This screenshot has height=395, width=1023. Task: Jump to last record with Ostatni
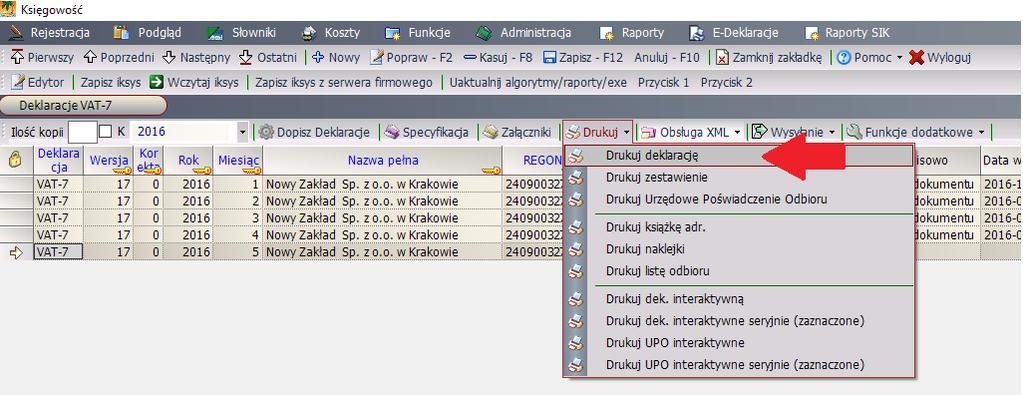[x=267, y=57]
